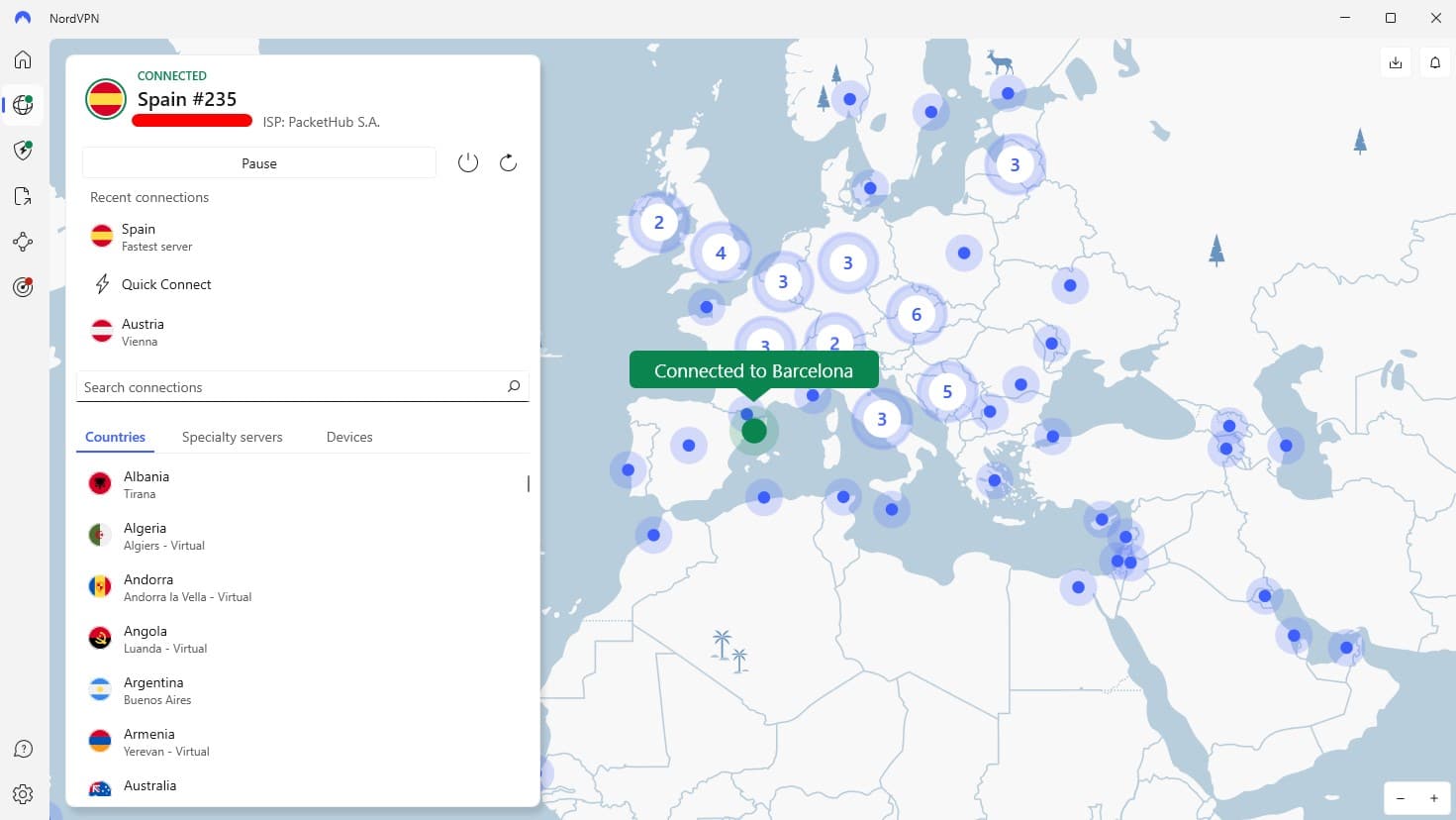Click the Spain #235 server name
This screenshot has height=820, width=1456.
tap(187, 99)
